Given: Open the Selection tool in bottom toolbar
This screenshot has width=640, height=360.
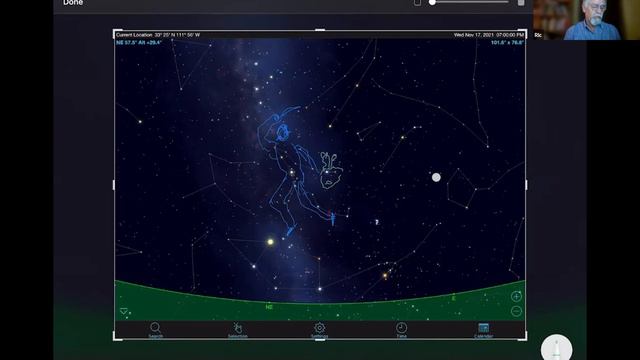Looking at the screenshot, I should pyautogui.click(x=238, y=330).
